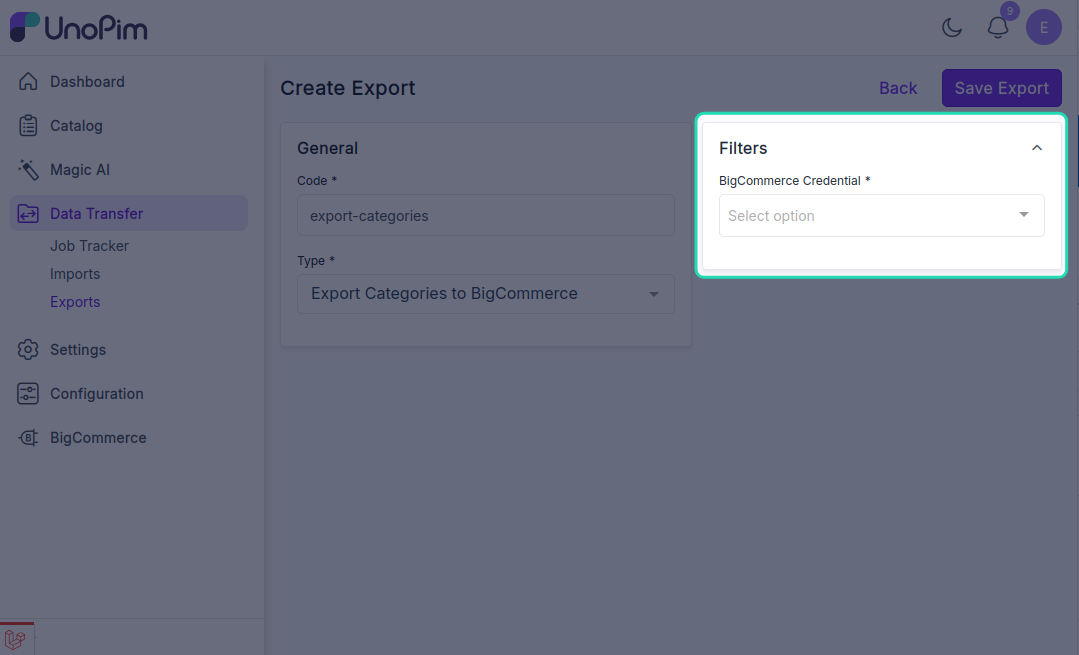Focus the Code input field

coord(486,215)
